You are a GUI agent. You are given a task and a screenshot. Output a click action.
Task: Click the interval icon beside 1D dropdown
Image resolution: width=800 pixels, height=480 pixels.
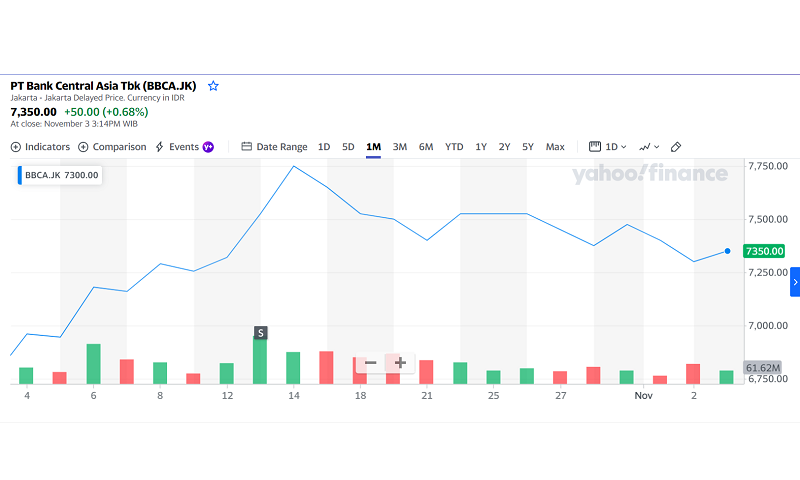tap(595, 147)
